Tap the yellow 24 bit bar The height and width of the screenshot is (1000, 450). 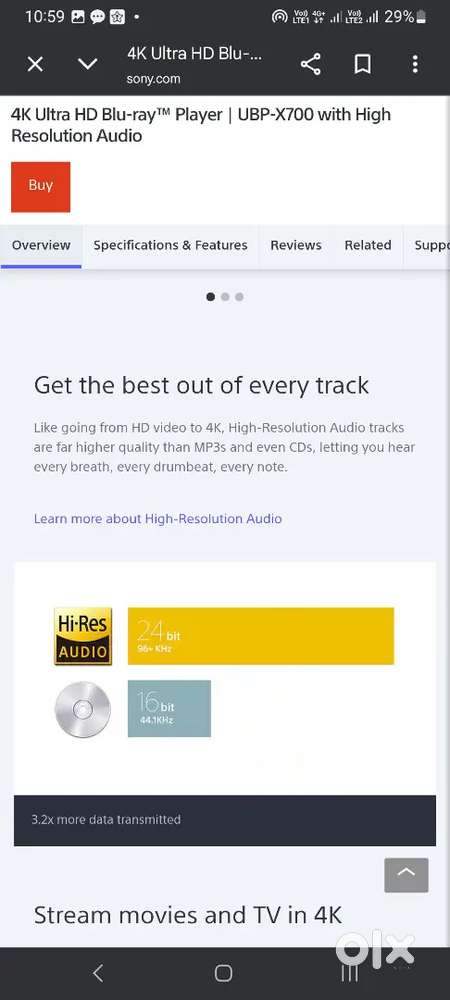261,636
